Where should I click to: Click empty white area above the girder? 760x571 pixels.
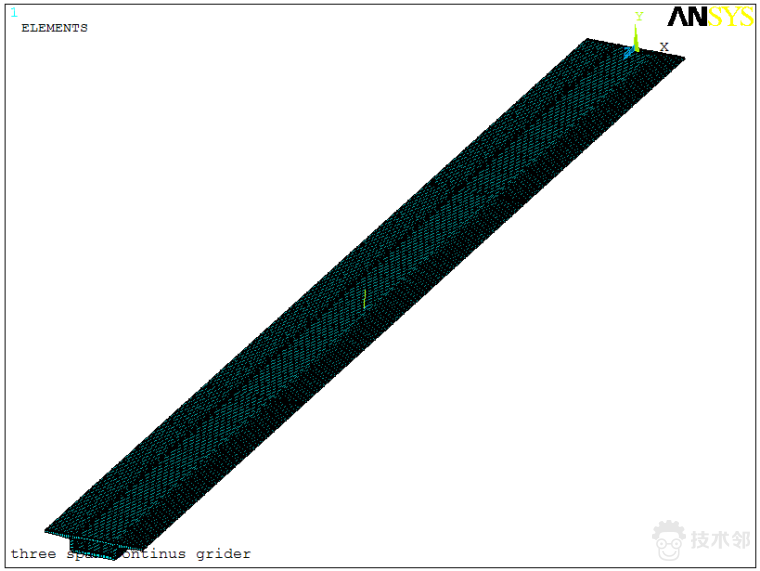250,150
